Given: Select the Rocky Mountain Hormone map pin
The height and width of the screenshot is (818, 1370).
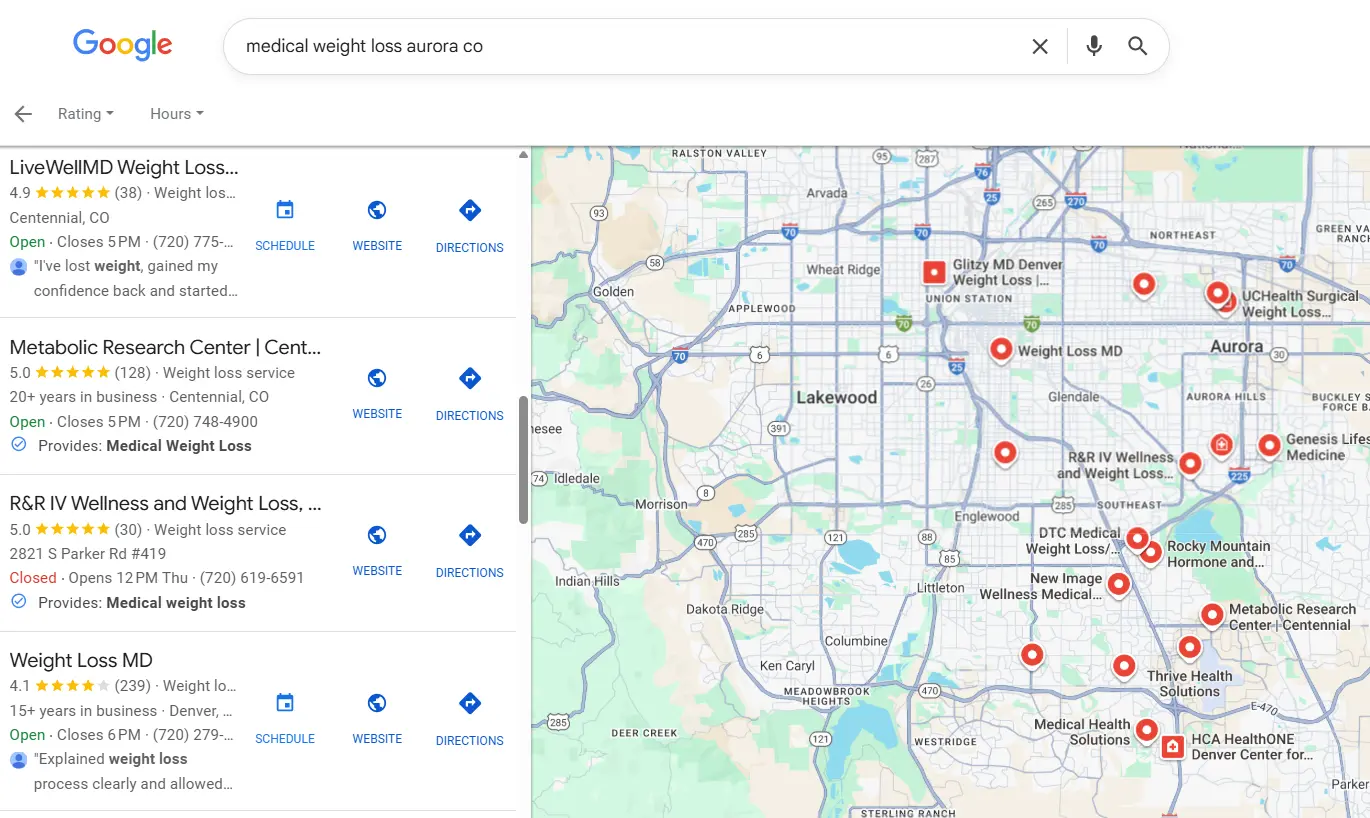Looking at the screenshot, I should pos(1151,551).
